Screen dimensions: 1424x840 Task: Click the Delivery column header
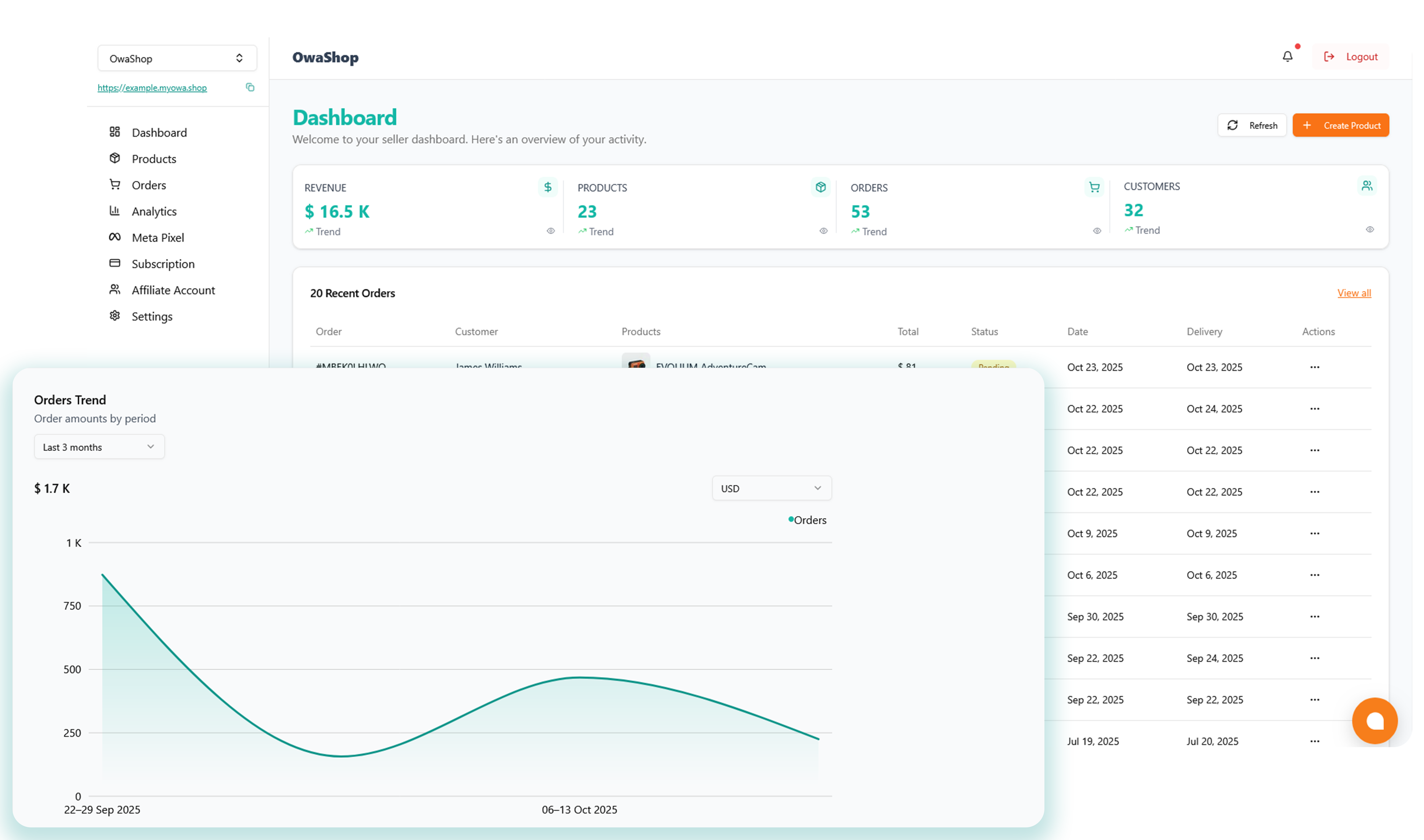pyautogui.click(x=1204, y=332)
